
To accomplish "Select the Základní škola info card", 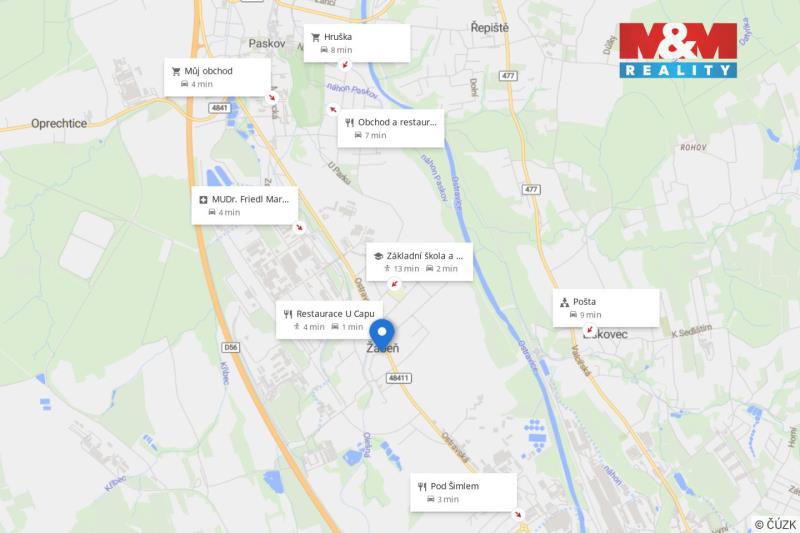I will coord(419,262).
